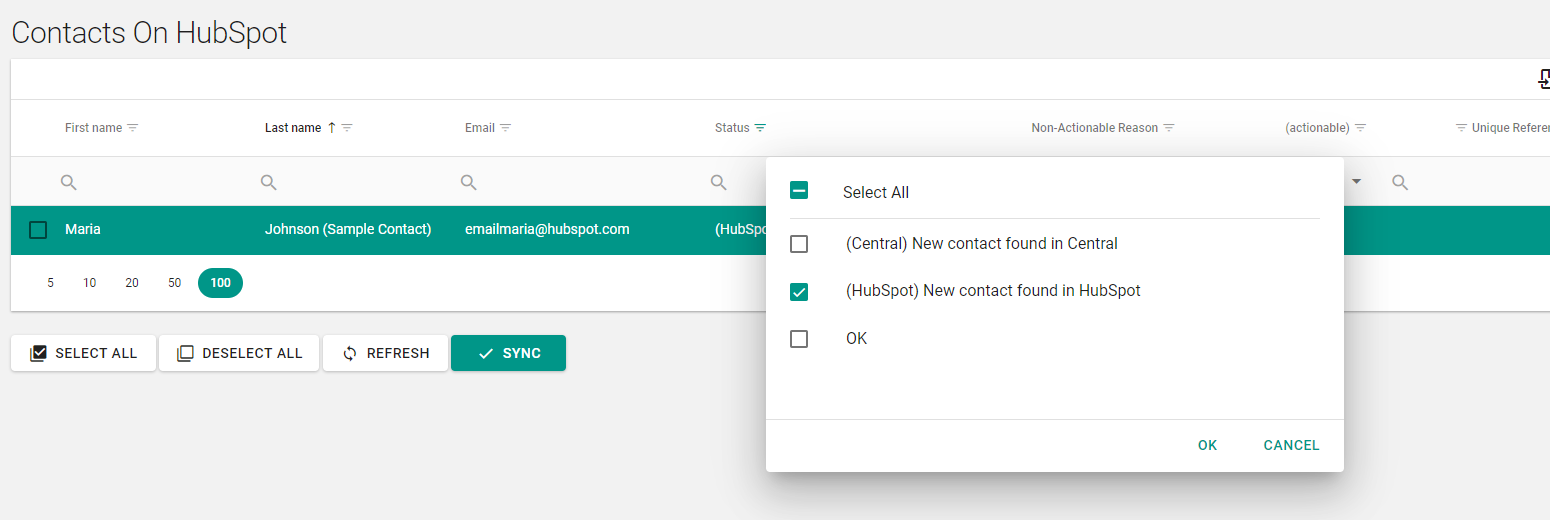Click the search field under First name
This screenshot has width=1550, height=520.
(150, 182)
